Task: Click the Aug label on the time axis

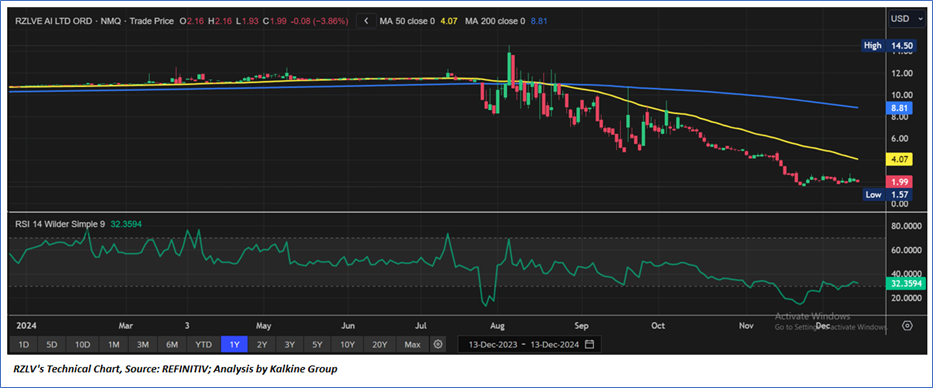Action: [x=496, y=326]
